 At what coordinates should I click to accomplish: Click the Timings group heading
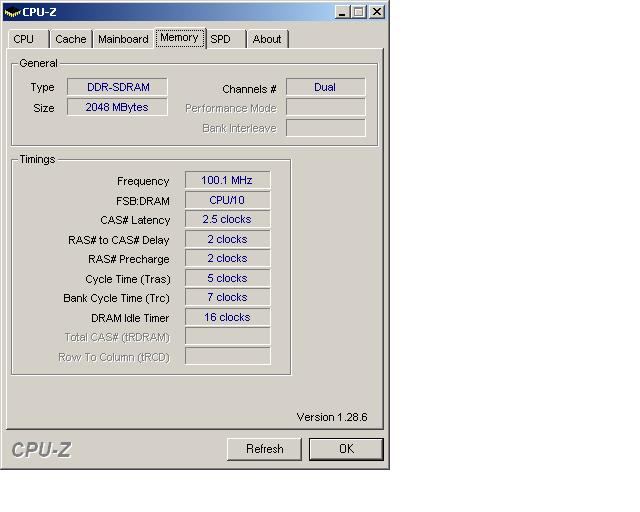point(37,159)
